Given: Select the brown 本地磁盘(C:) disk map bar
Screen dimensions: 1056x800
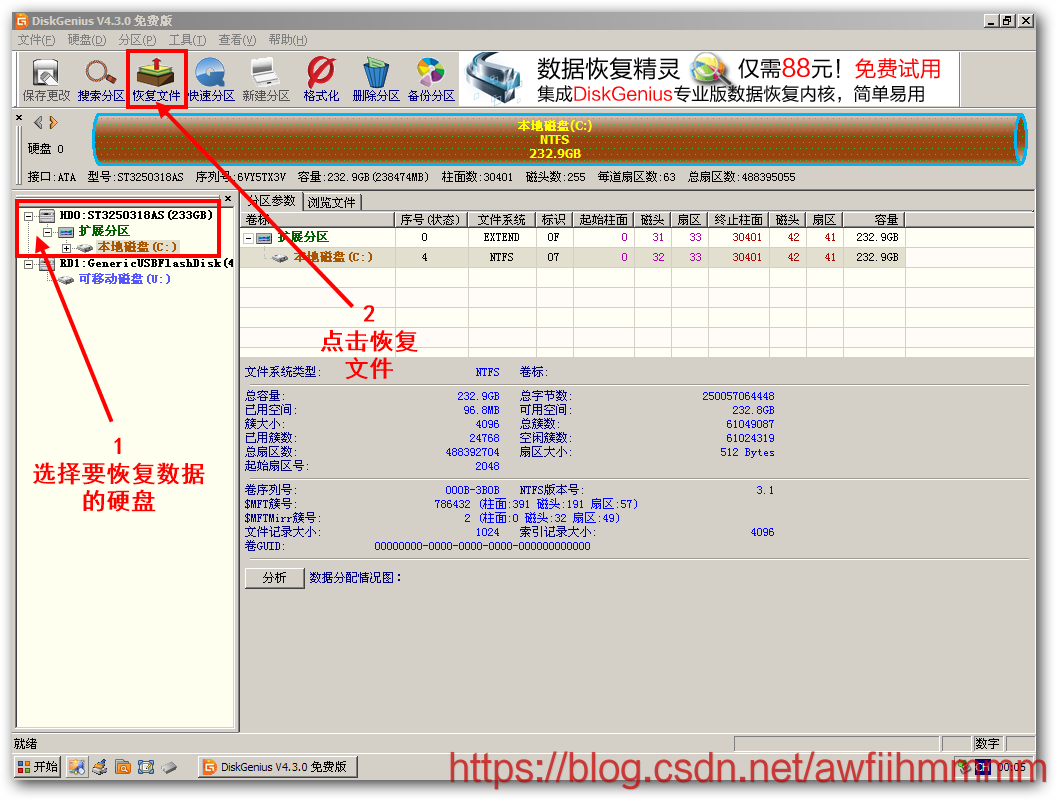Looking at the screenshot, I should pyautogui.click(x=560, y=139).
